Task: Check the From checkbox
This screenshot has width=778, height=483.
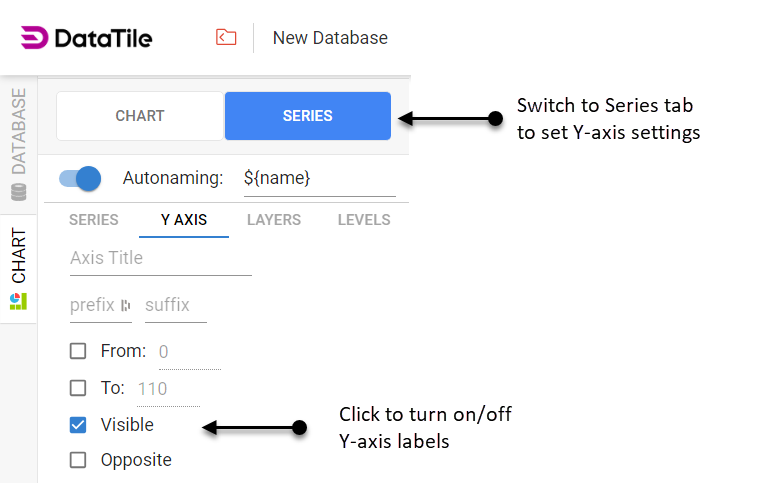Action: [x=78, y=351]
